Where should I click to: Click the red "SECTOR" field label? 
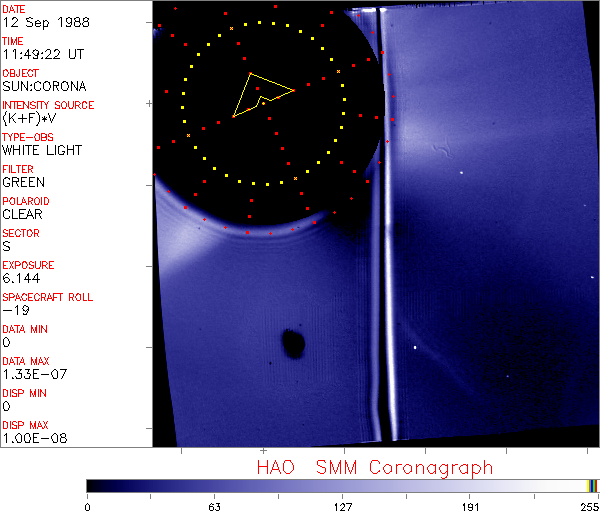(20, 233)
